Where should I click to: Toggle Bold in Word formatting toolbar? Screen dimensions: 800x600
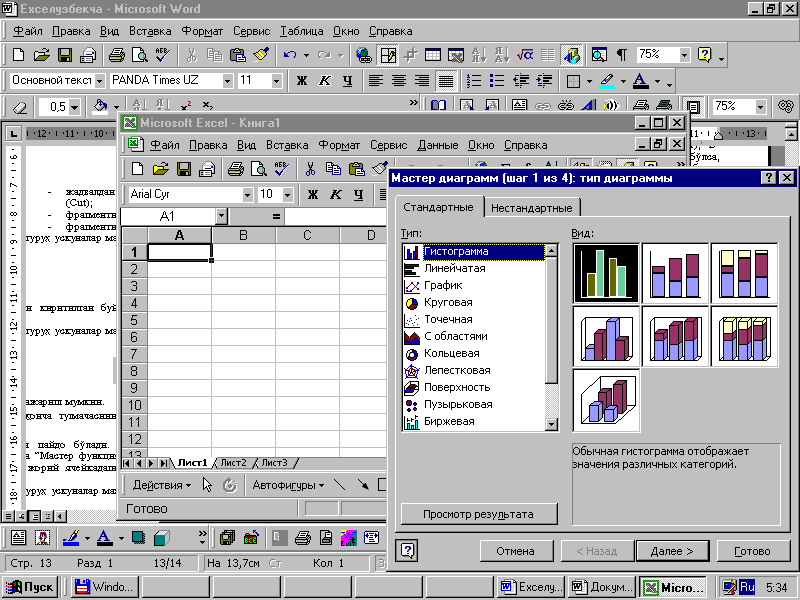pos(302,81)
